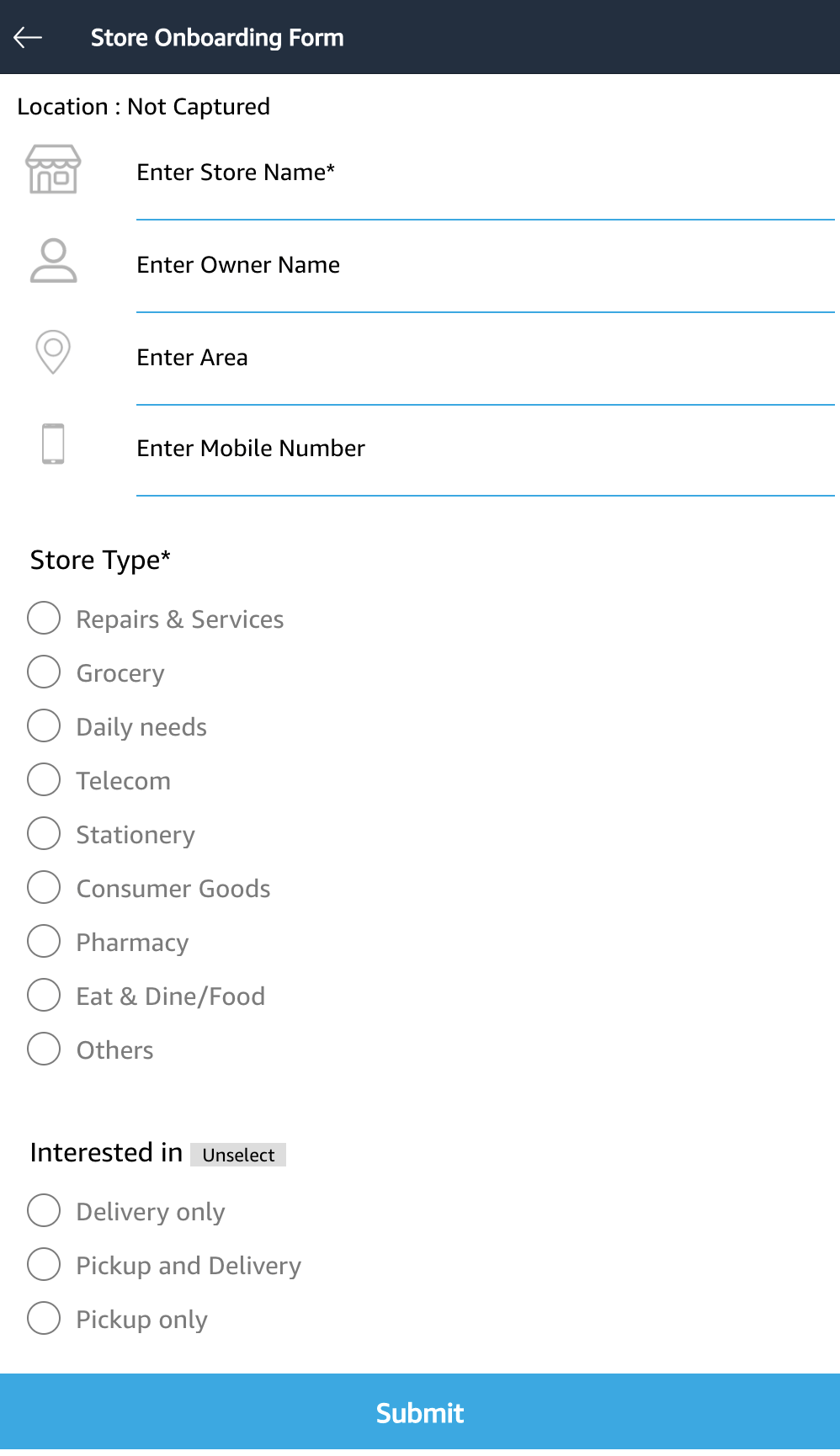Choose the Grocery radio option
Image resolution: width=840 pixels, height=1456 pixels.
click(x=44, y=672)
